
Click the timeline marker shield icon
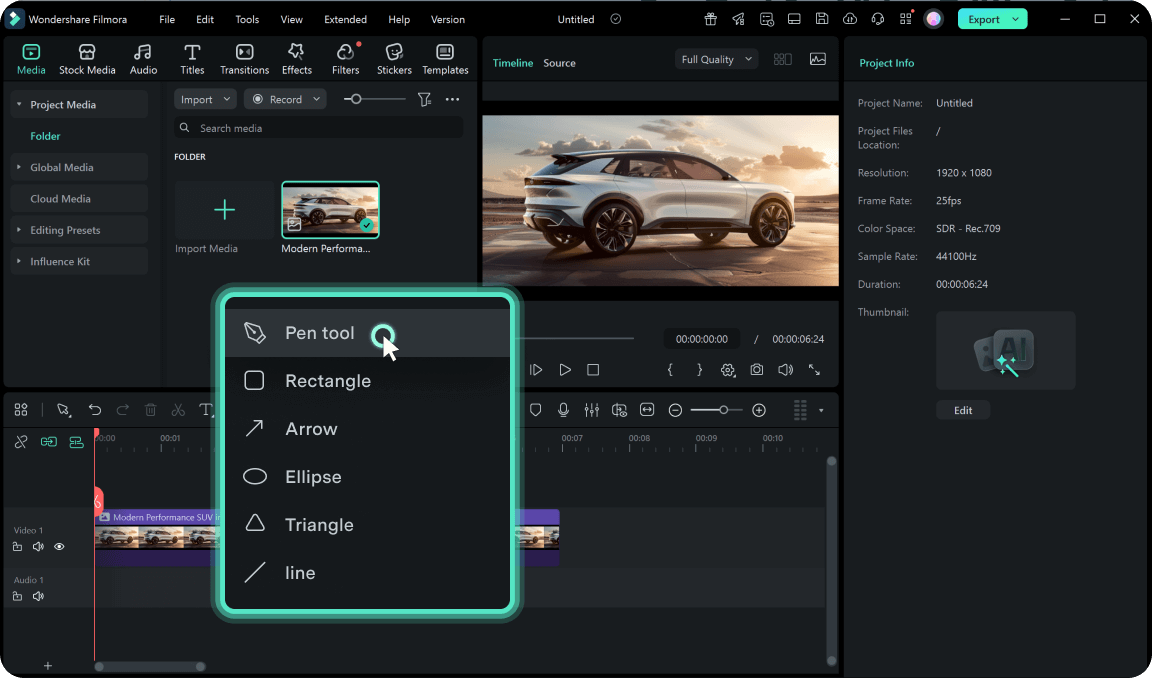[536, 410]
